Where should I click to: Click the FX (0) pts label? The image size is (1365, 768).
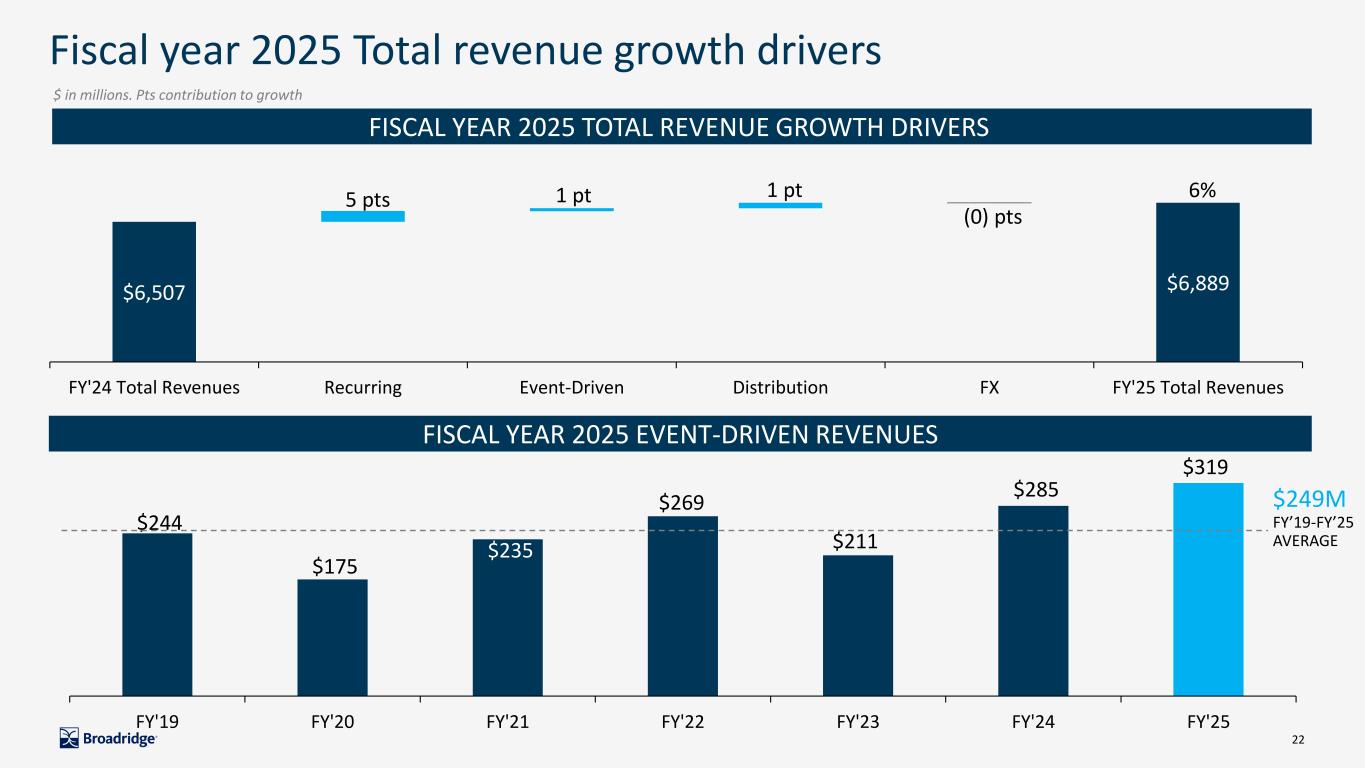click(992, 217)
